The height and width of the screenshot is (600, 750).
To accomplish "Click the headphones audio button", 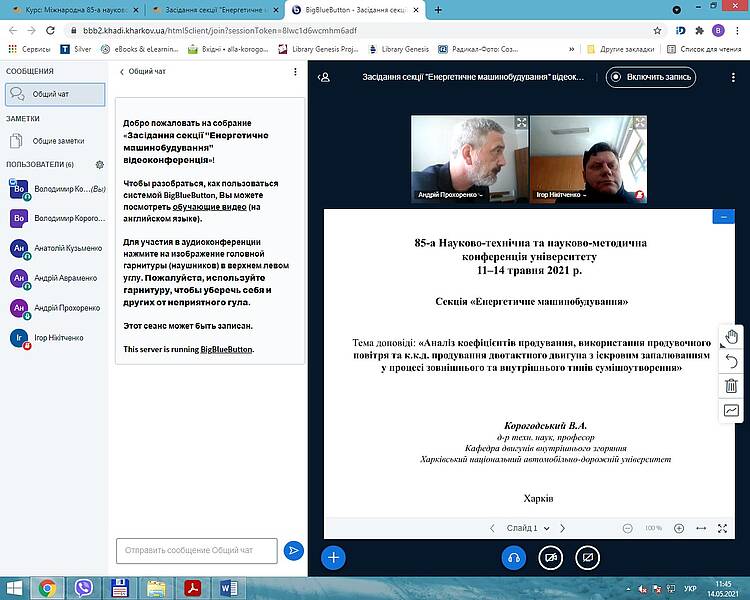I will [514, 557].
